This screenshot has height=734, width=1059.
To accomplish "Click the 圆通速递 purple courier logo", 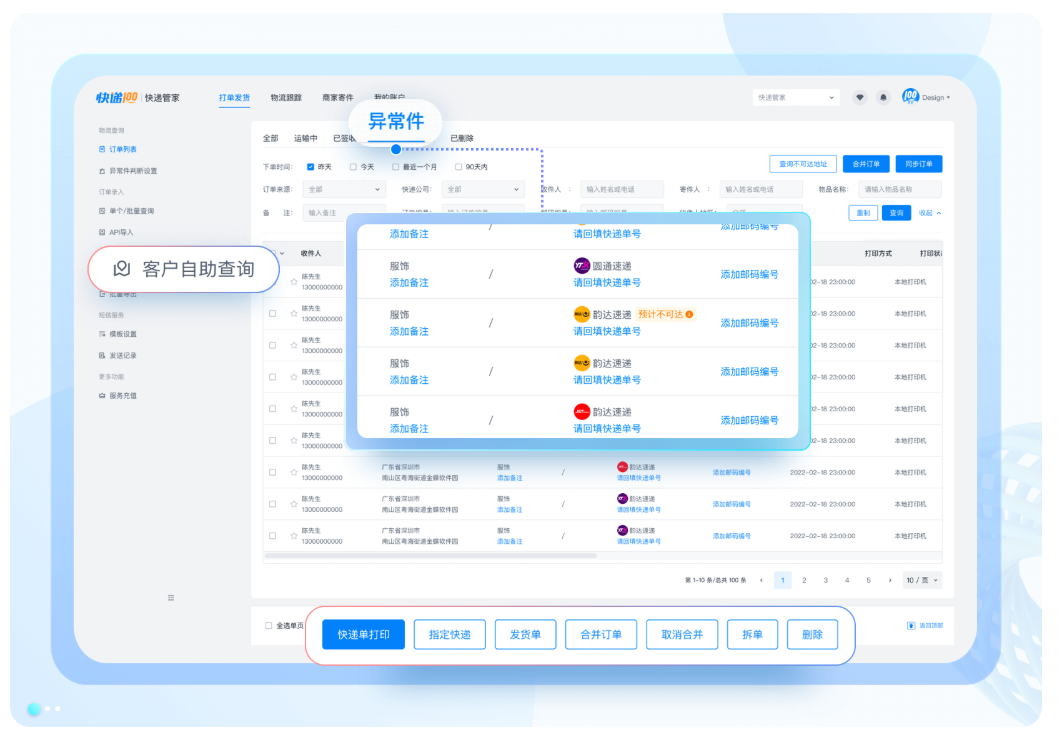I will [582, 265].
